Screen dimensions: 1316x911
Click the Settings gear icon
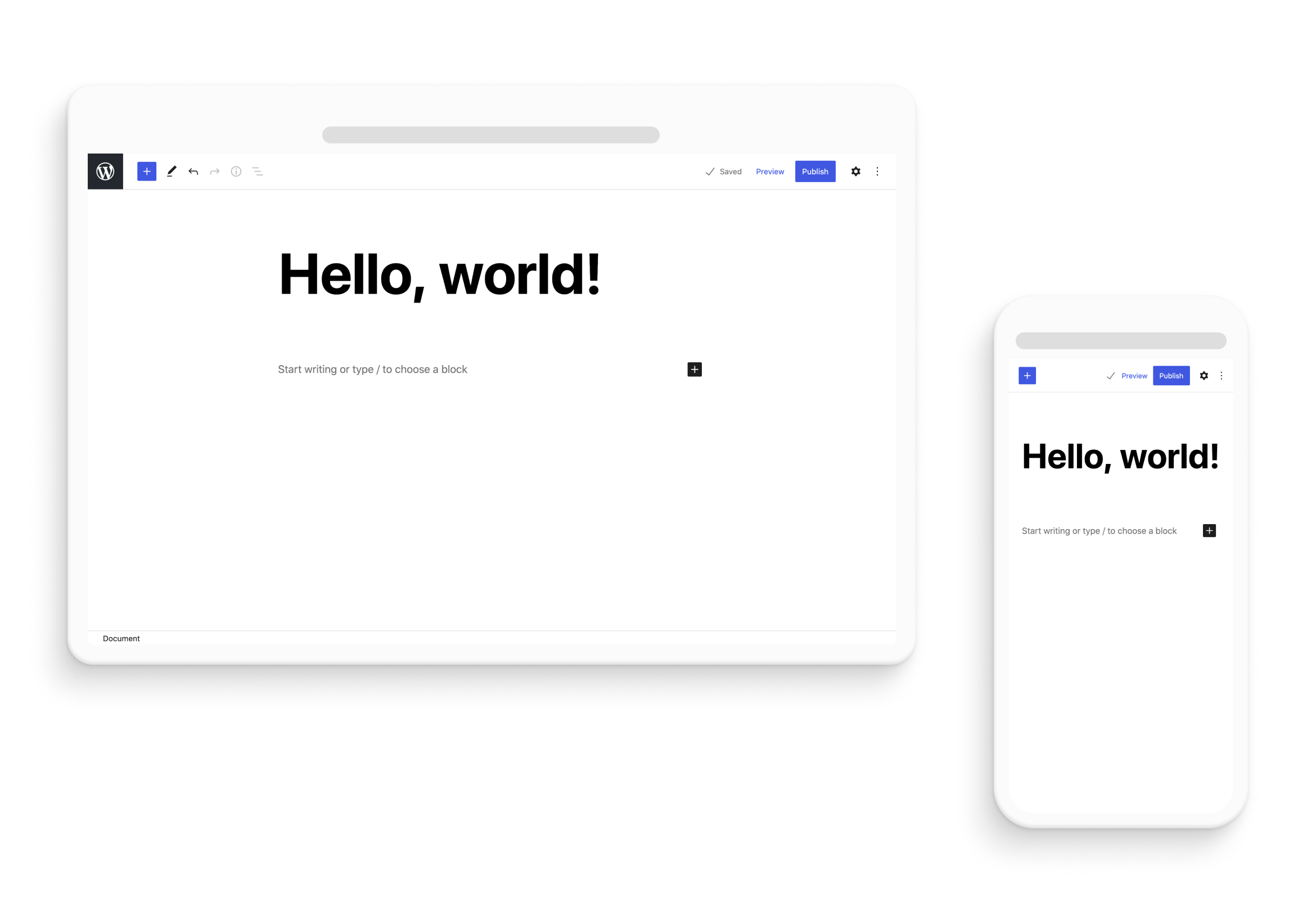[x=856, y=171]
